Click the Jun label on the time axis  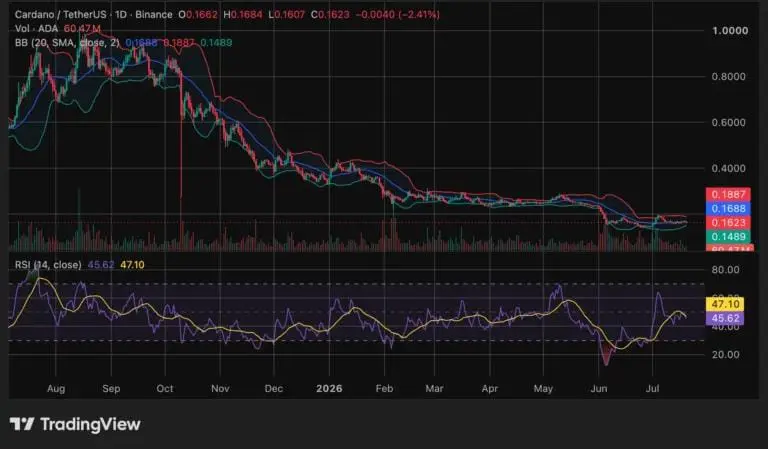click(599, 389)
